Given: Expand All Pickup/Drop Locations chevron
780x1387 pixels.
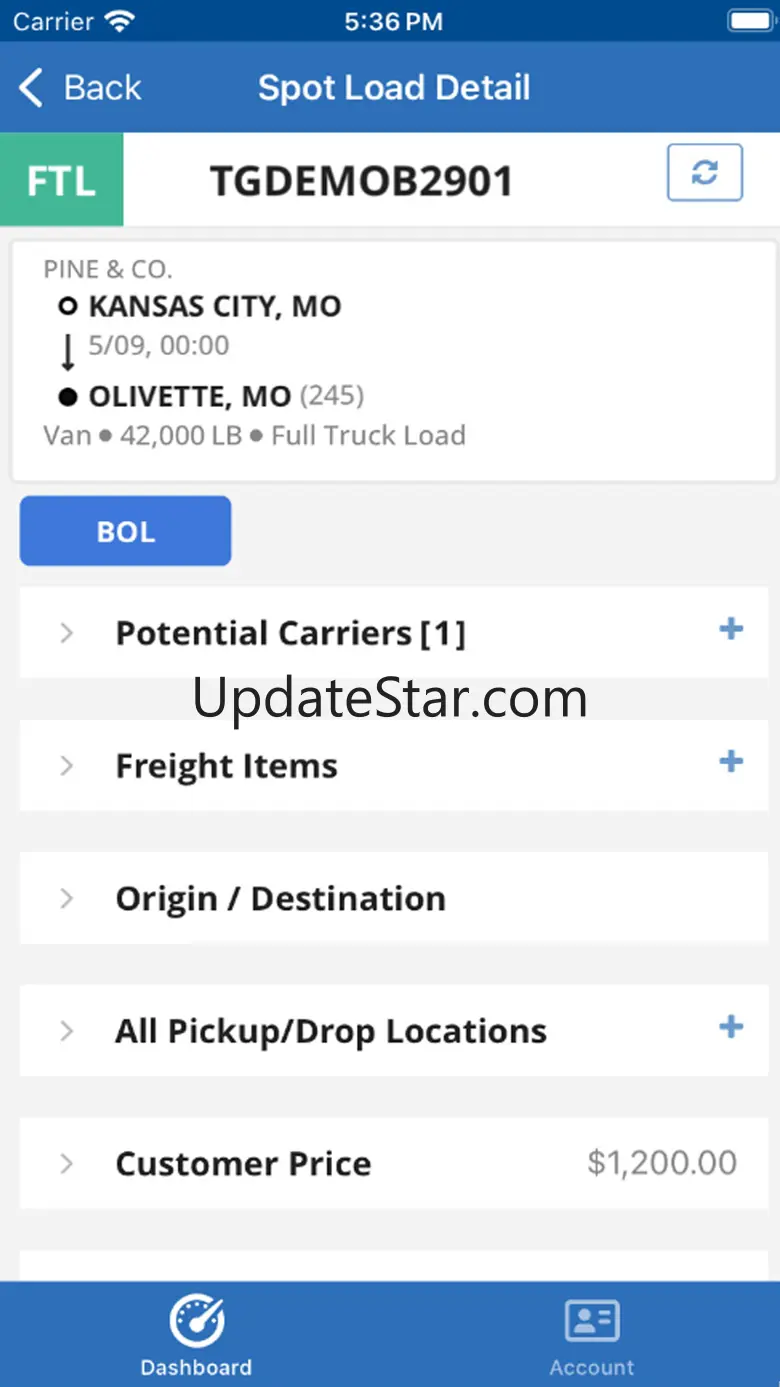Looking at the screenshot, I should click(x=67, y=1031).
